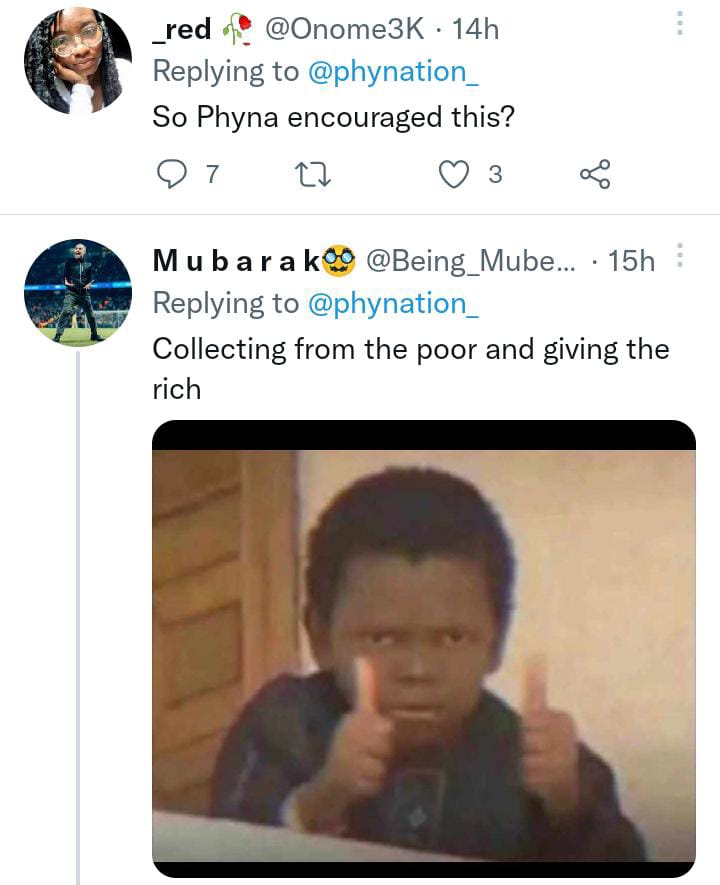This screenshot has width=720, height=885.
Task: Click the like count 3 beside the heart
Action: tap(494, 175)
